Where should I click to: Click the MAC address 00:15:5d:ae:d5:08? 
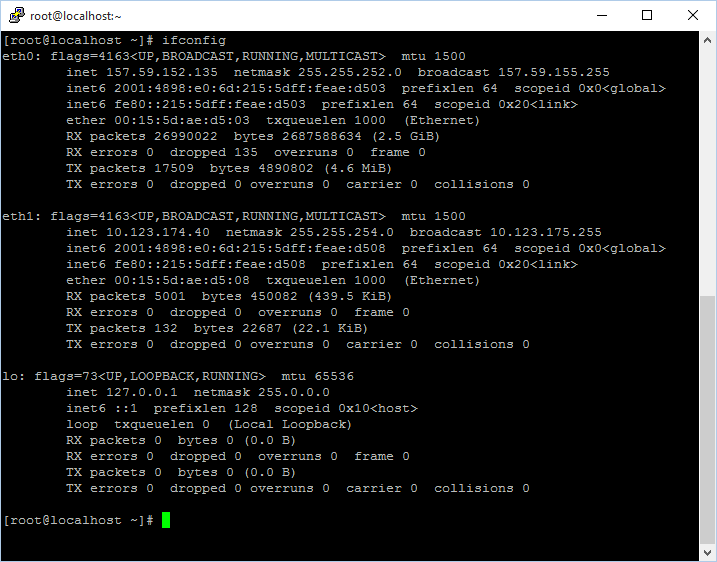[182, 280]
